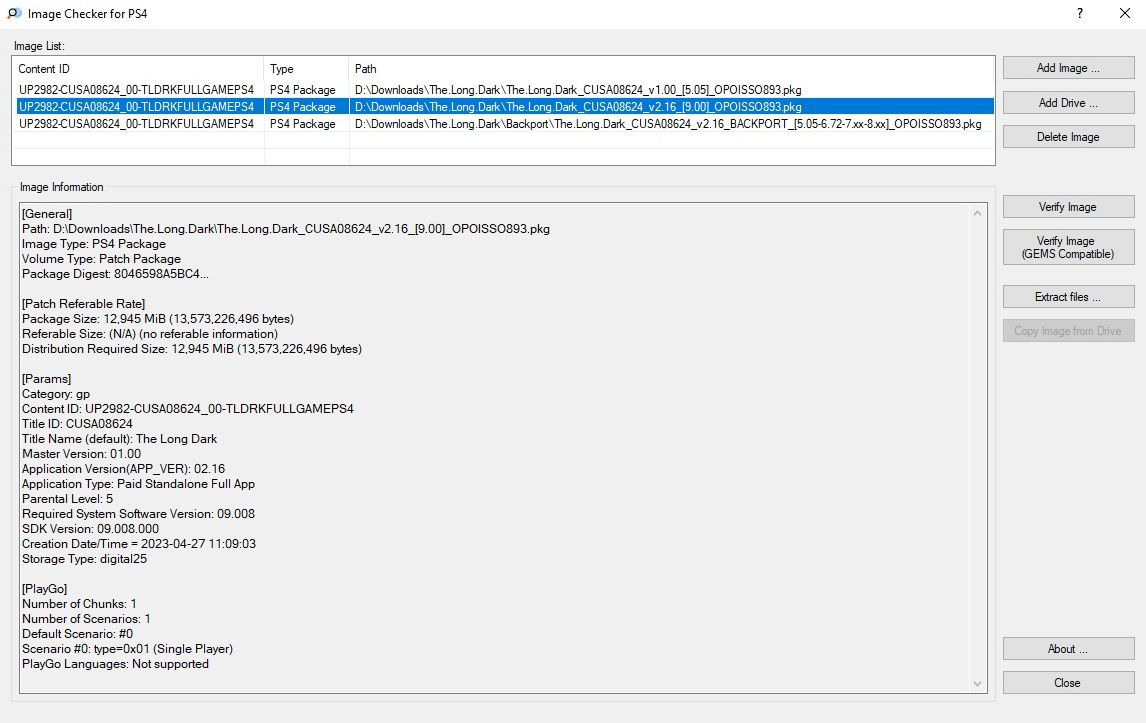
Task: Open the About dialog
Action: [1068, 649]
